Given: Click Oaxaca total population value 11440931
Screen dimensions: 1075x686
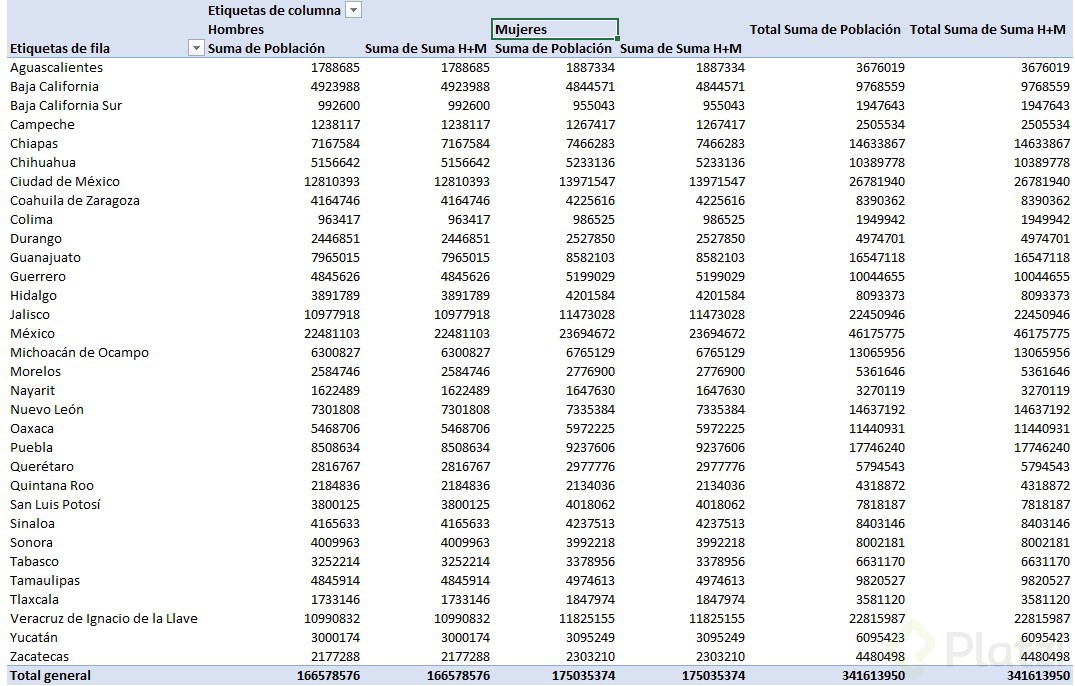Looking at the screenshot, I should [877, 428].
